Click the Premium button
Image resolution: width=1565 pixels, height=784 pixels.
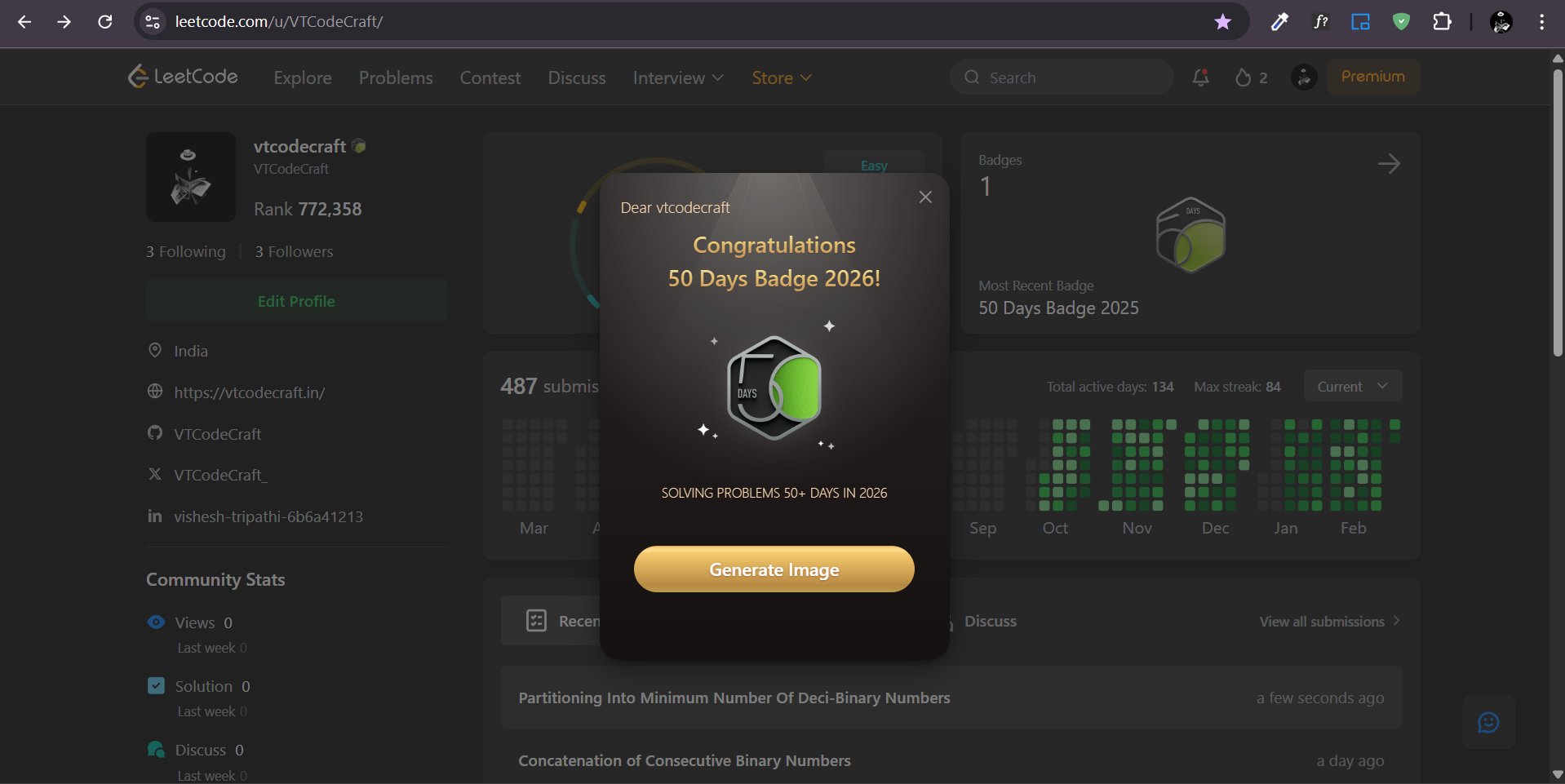1373,77
